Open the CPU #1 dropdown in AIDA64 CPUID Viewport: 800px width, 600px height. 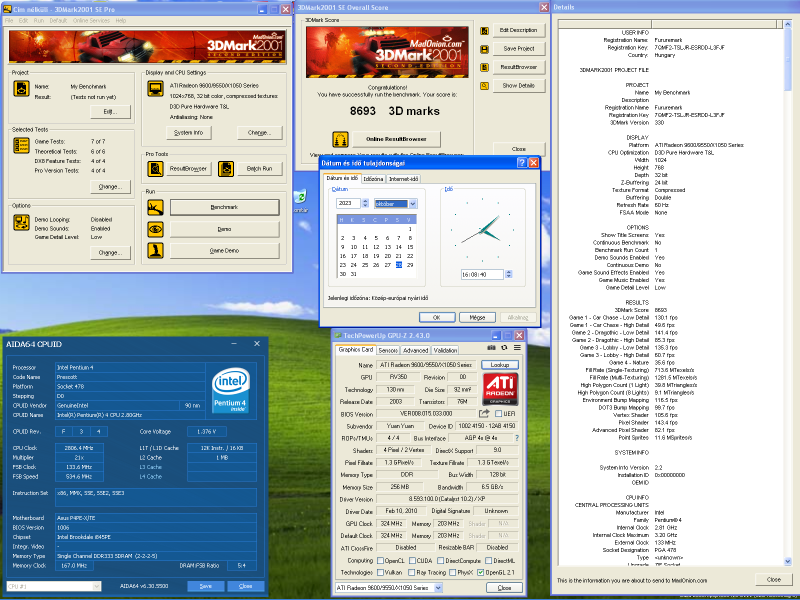pyautogui.click(x=96, y=586)
